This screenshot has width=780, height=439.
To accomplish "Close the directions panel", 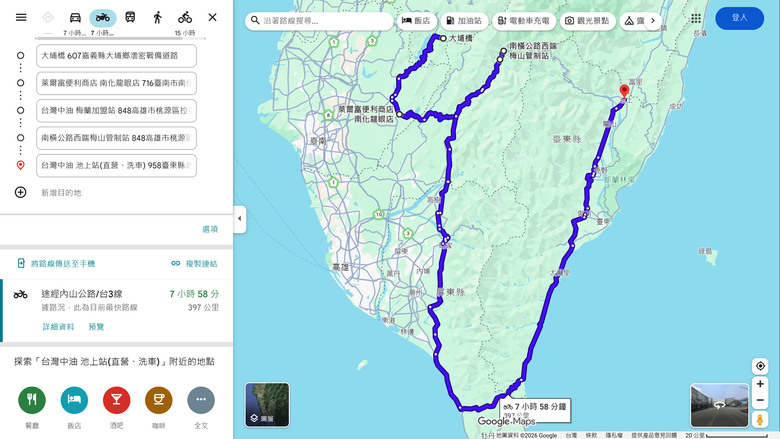I will click(x=212, y=17).
